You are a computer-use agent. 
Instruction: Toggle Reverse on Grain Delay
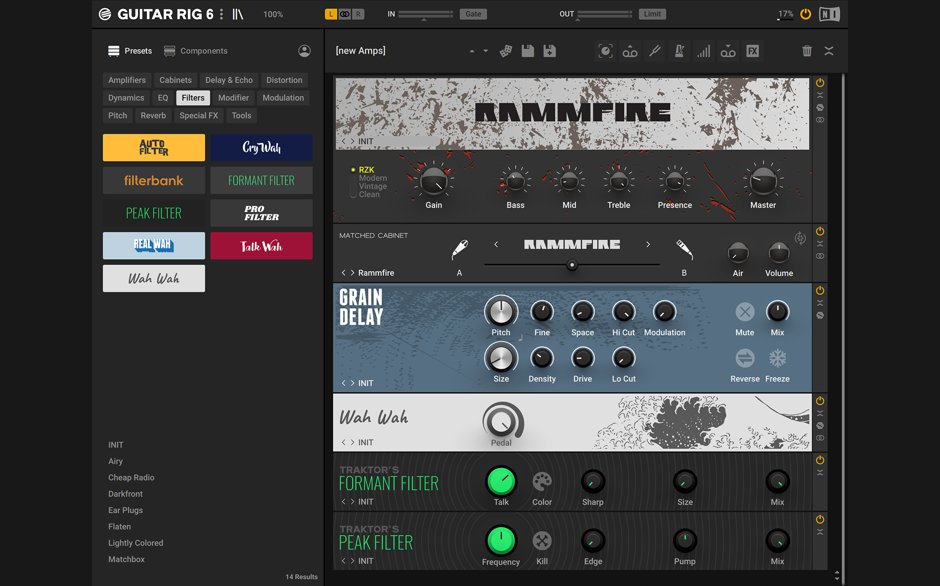click(x=745, y=359)
